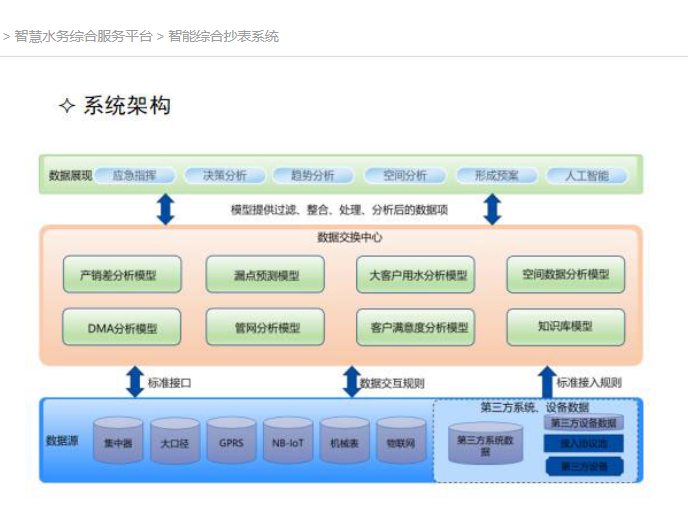688x510 pixels.
Task: Click the 空间分析 pill
Action: point(405,176)
